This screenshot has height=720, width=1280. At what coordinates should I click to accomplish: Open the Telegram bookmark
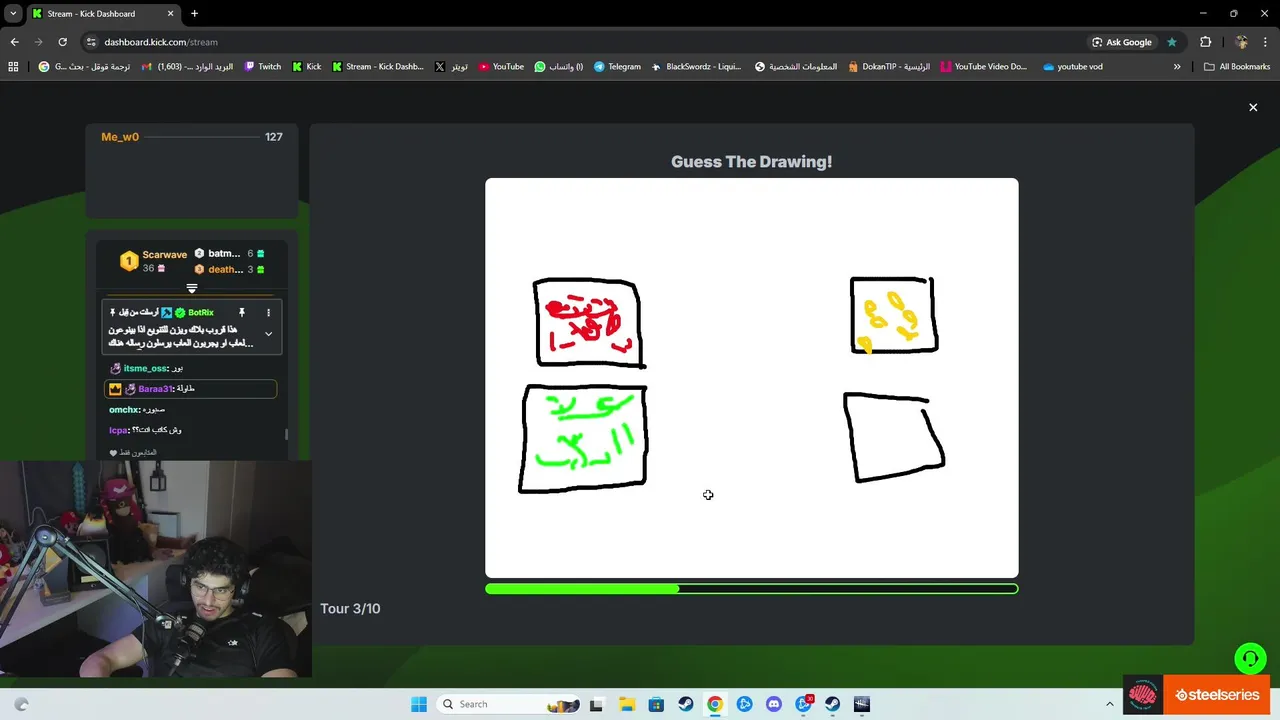pos(617,67)
